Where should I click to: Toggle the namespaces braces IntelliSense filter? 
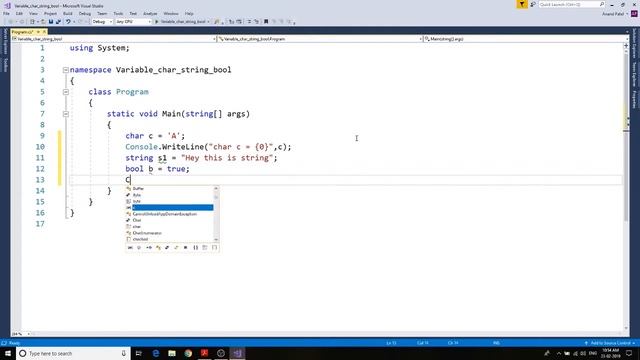(196, 248)
